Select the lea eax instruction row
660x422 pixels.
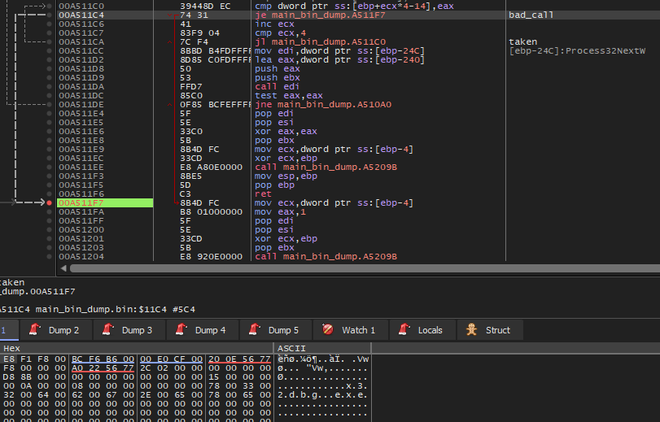click(339, 60)
